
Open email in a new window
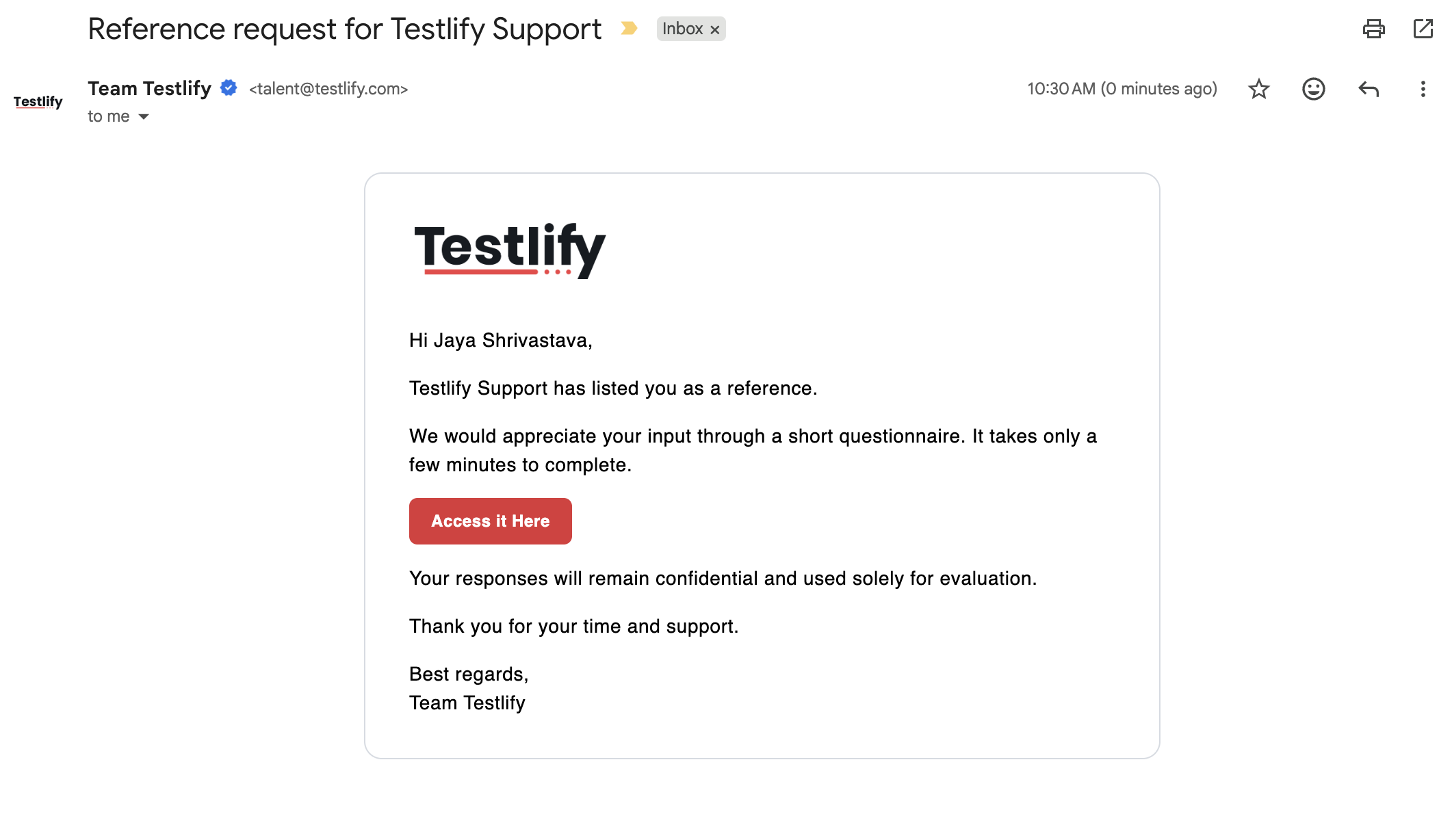1423,29
